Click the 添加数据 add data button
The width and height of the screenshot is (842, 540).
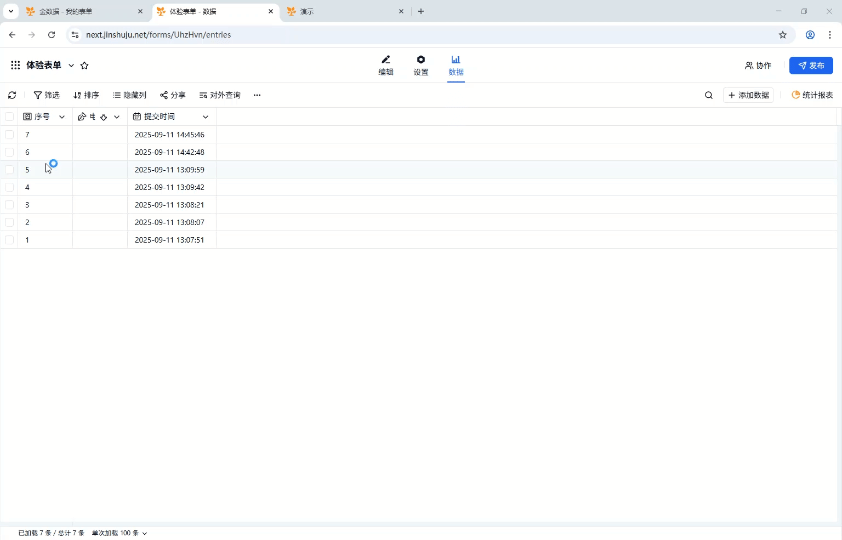748,95
